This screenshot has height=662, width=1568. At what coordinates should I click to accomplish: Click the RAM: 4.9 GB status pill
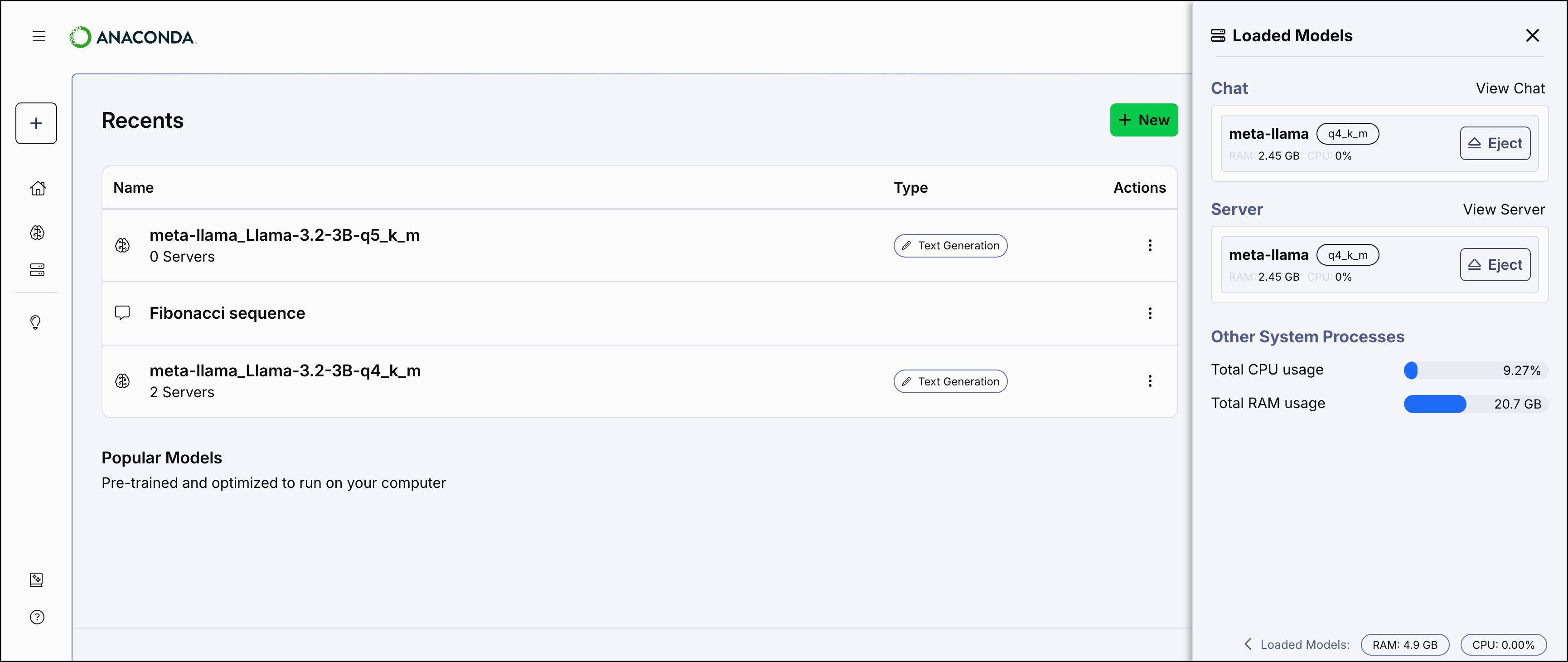point(1405,644)
